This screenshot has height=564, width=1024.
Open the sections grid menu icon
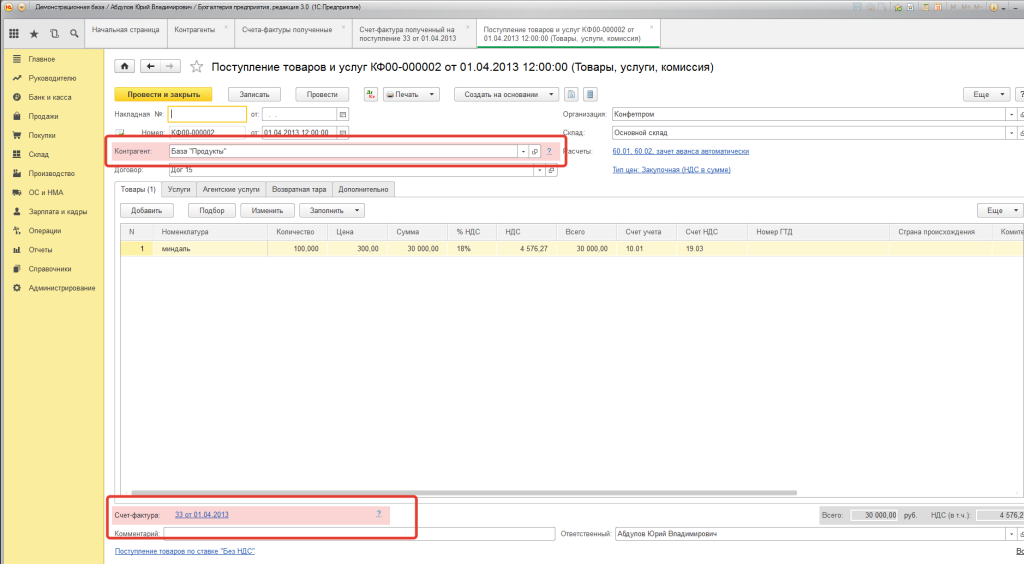(x=14, y=33)
